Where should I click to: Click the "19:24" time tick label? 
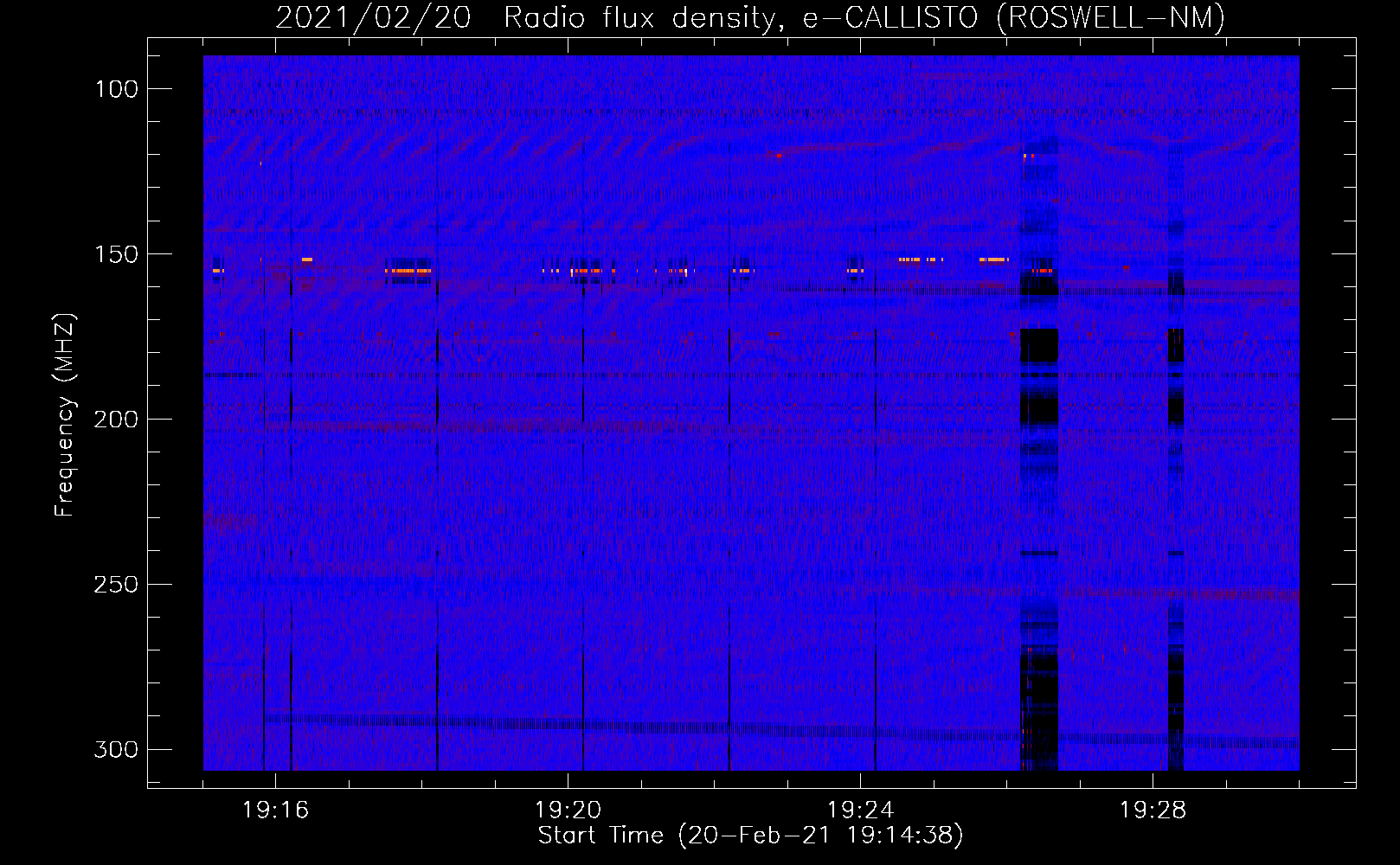pos(861,811)
